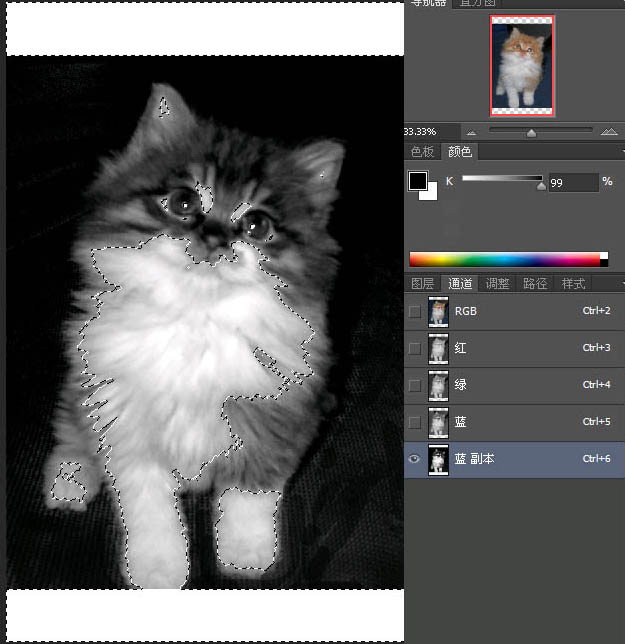The height and width of the screenshot is (644, 625).
Task: Click the zoom out small mountains icon
Action: click(470, 132)
